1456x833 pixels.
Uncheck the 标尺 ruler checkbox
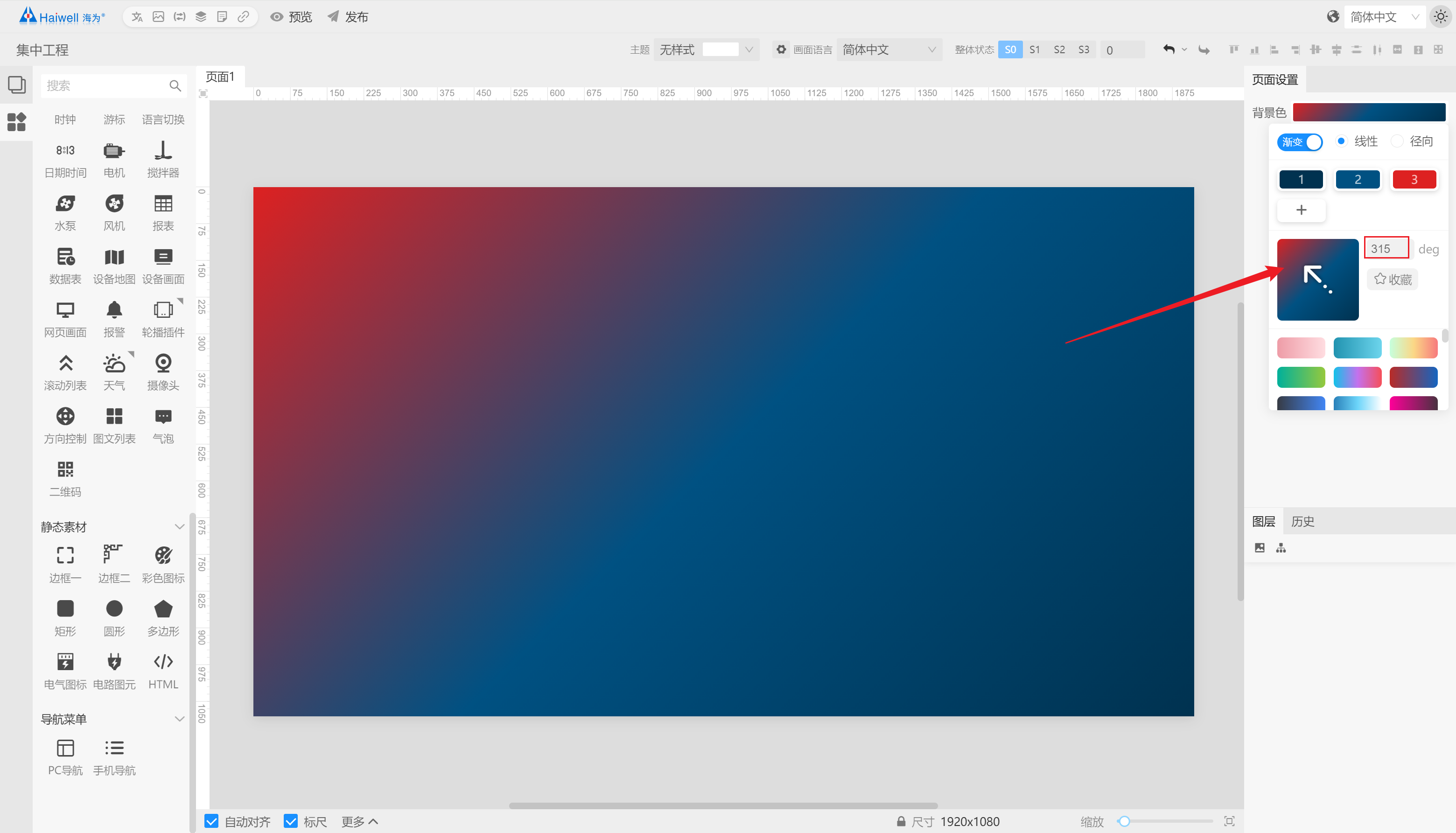click(291, 821)
